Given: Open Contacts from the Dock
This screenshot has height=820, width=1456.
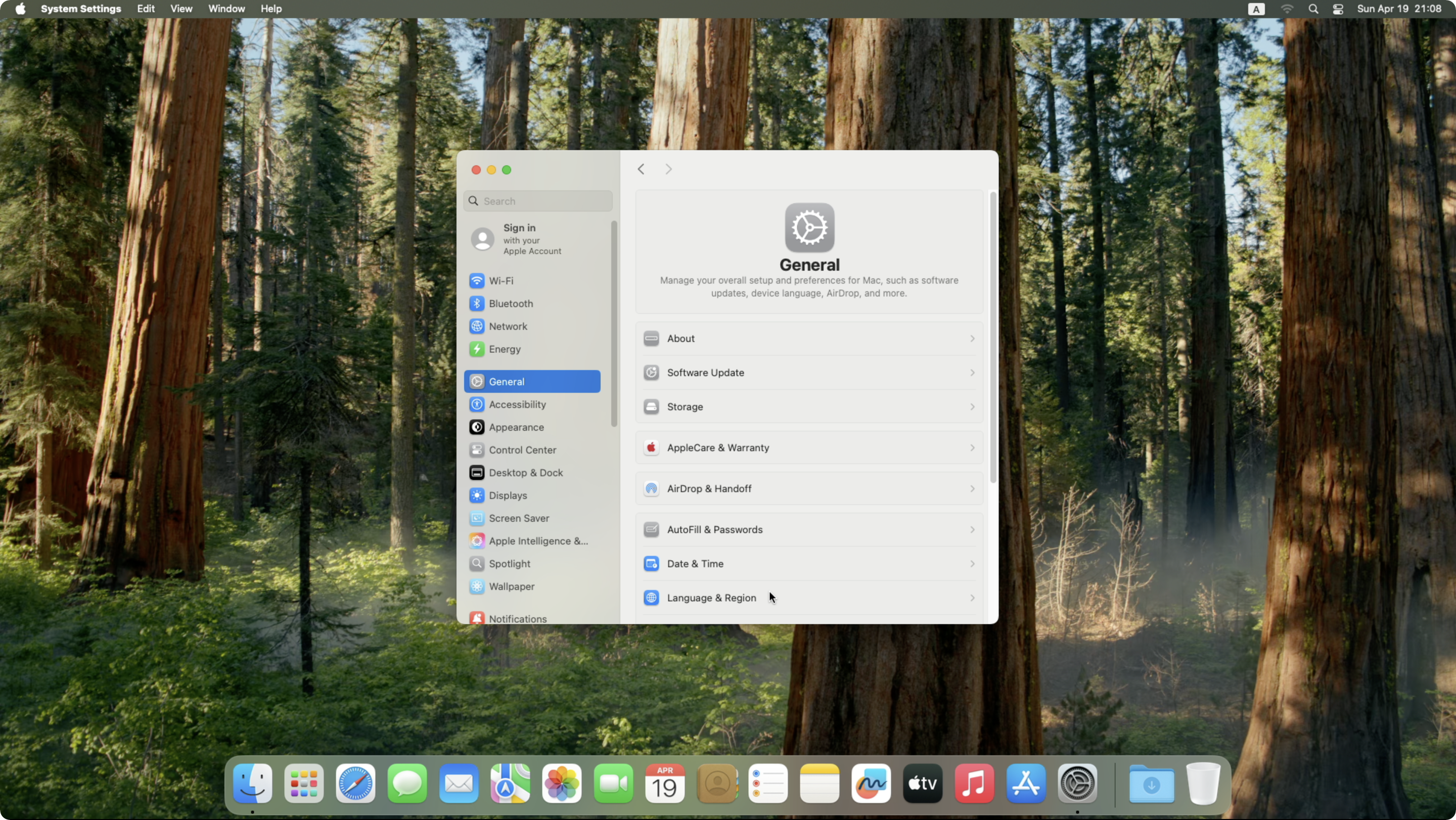Looking at the screenshot, I should (x=717, y=783).
